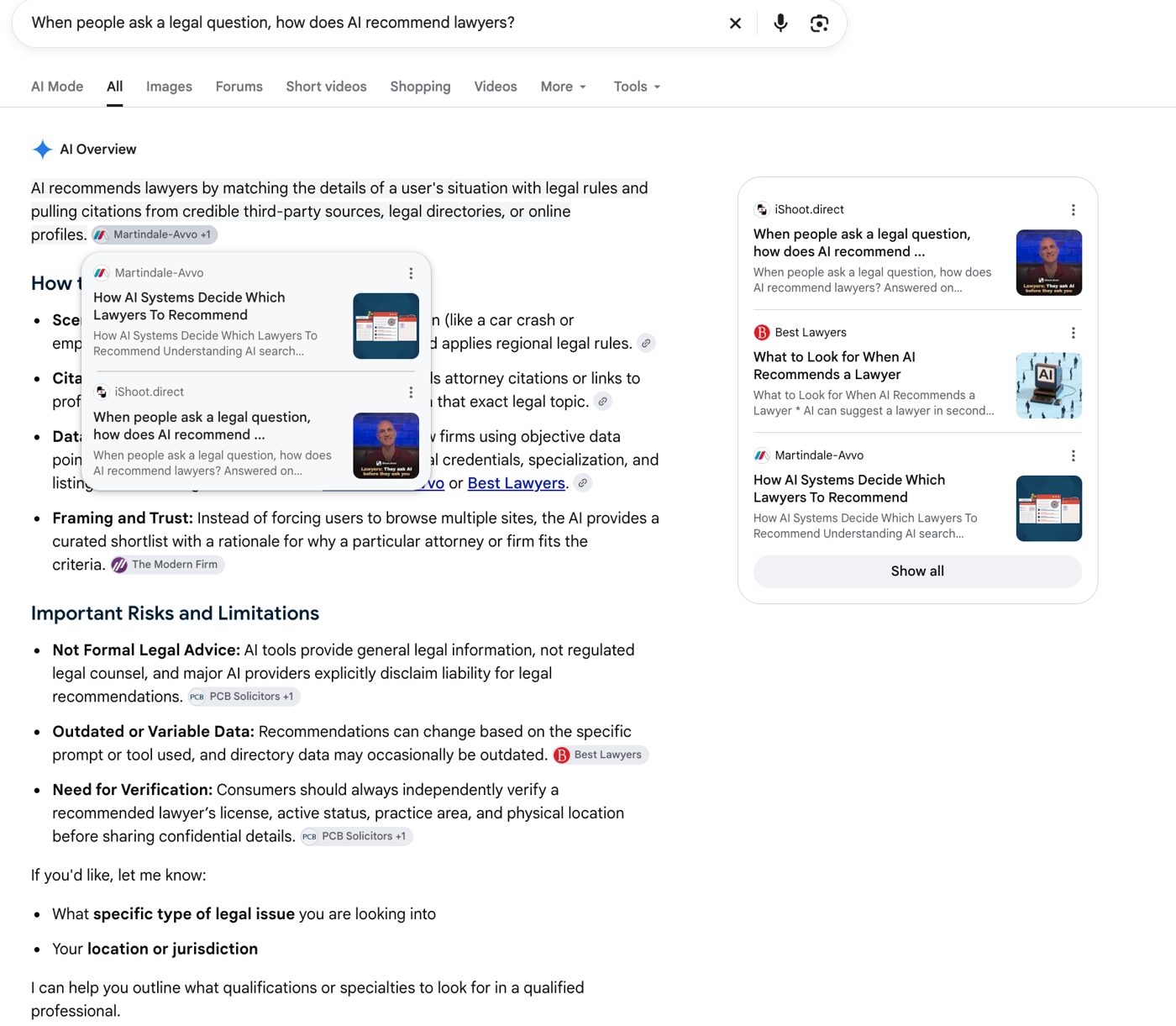Switch to AI Mode tab
The width and height of the screenshot is (1176, 1026).
coord(57,87)
